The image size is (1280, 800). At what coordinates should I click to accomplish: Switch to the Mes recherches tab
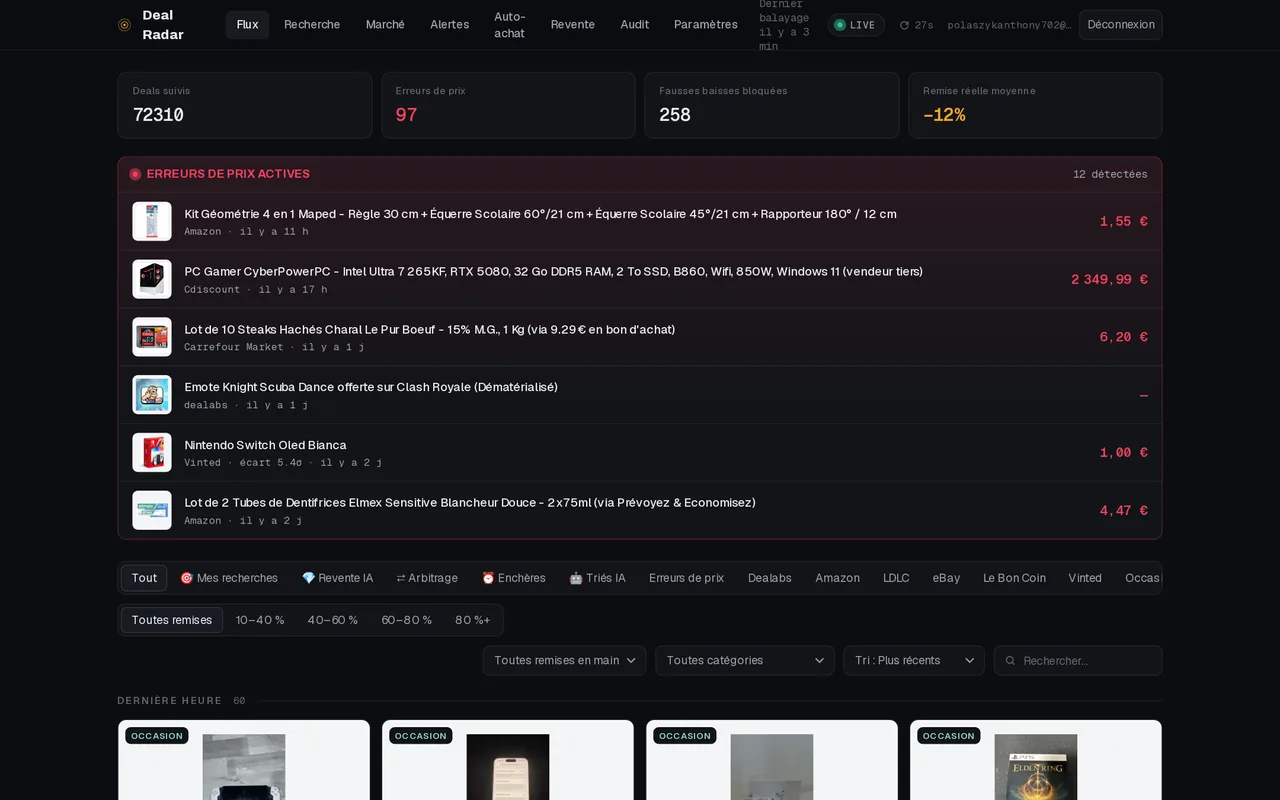229,578
